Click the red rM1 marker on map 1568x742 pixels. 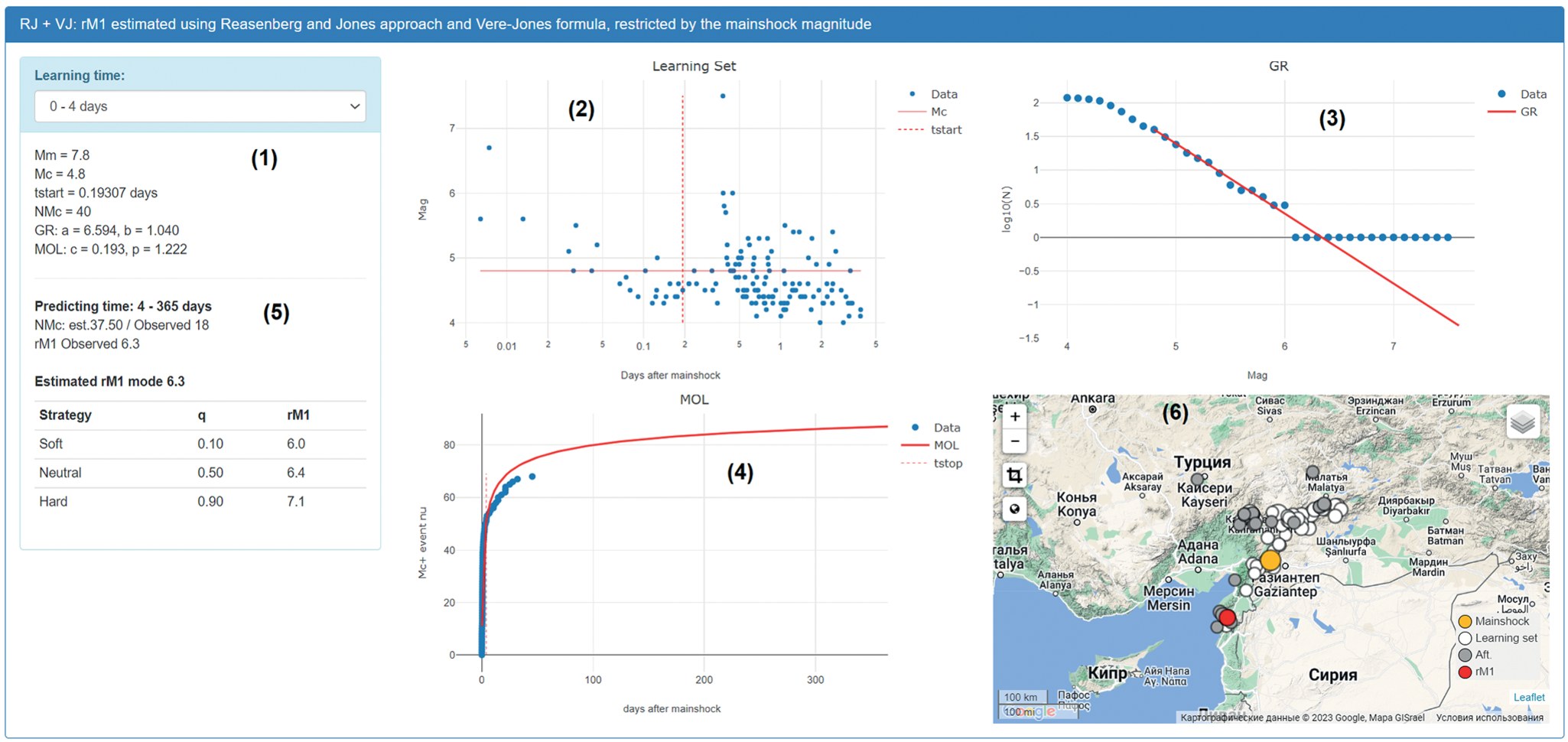click(x=1227, y=617)
